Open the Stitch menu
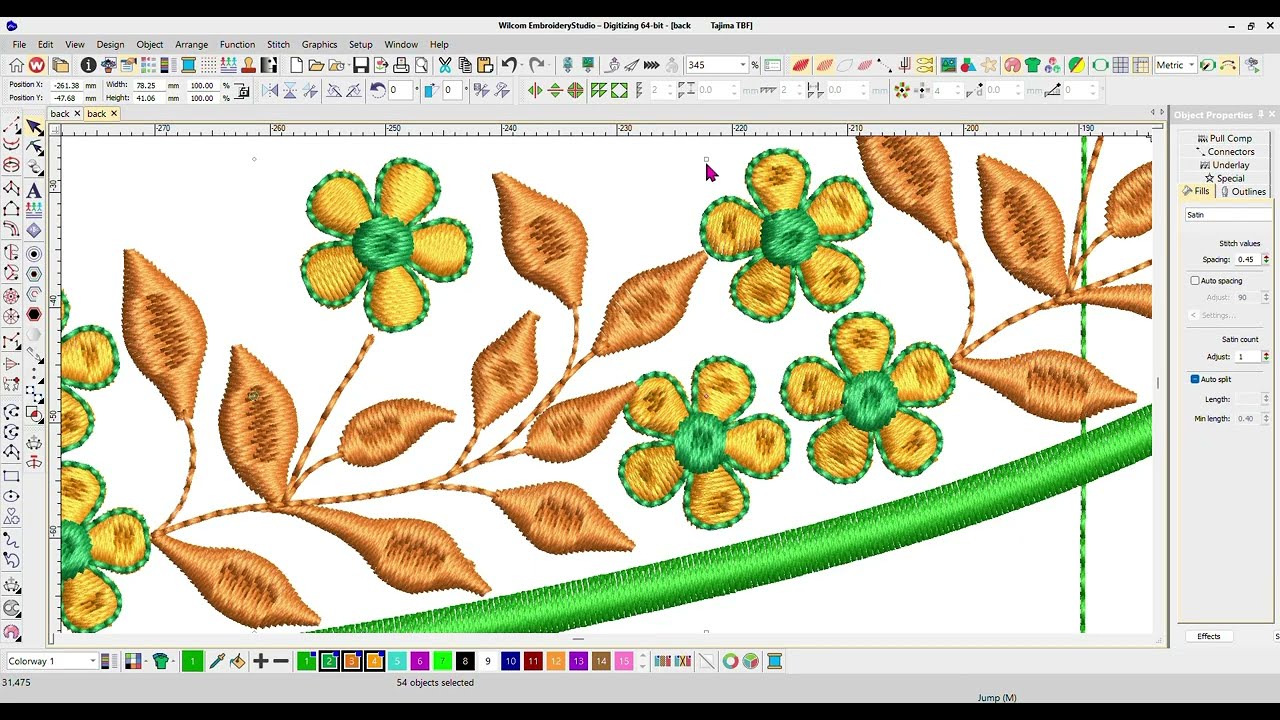The height and width of the screenshot is (720, 1280). pyautogui.click(x=278, y=44)
